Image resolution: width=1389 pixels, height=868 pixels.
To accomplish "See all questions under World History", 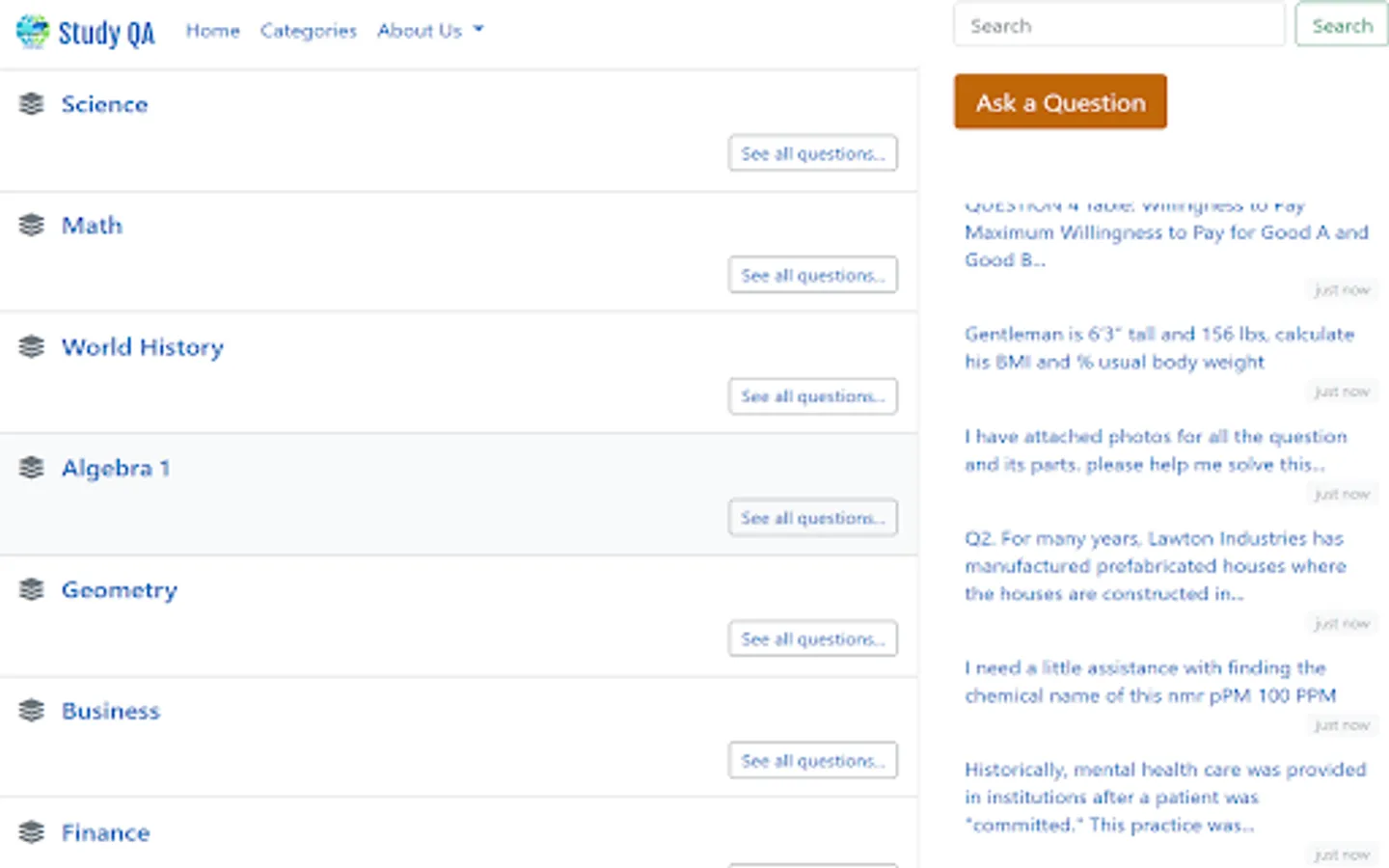I will (x=812, y=396).
